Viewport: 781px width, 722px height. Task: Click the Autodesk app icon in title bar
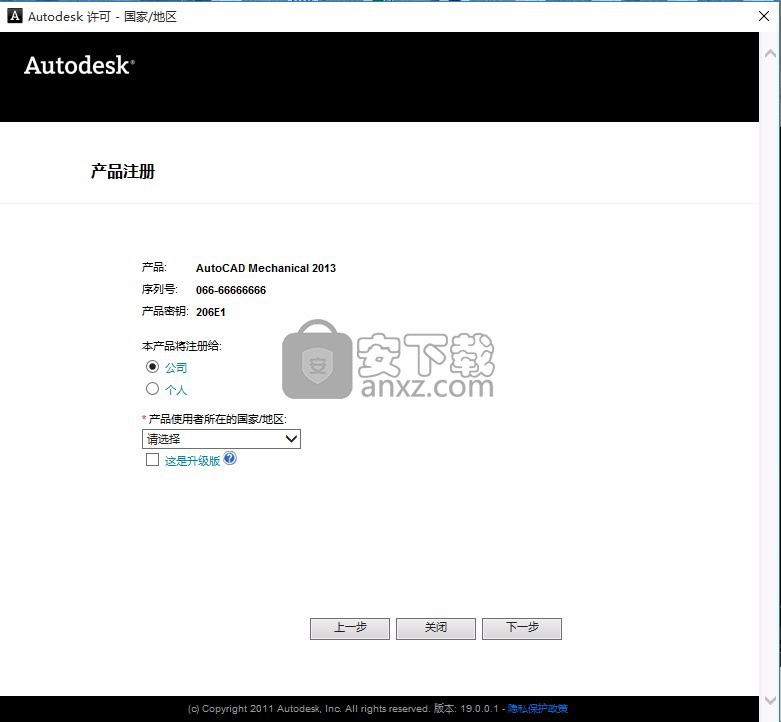coord(15,16)
